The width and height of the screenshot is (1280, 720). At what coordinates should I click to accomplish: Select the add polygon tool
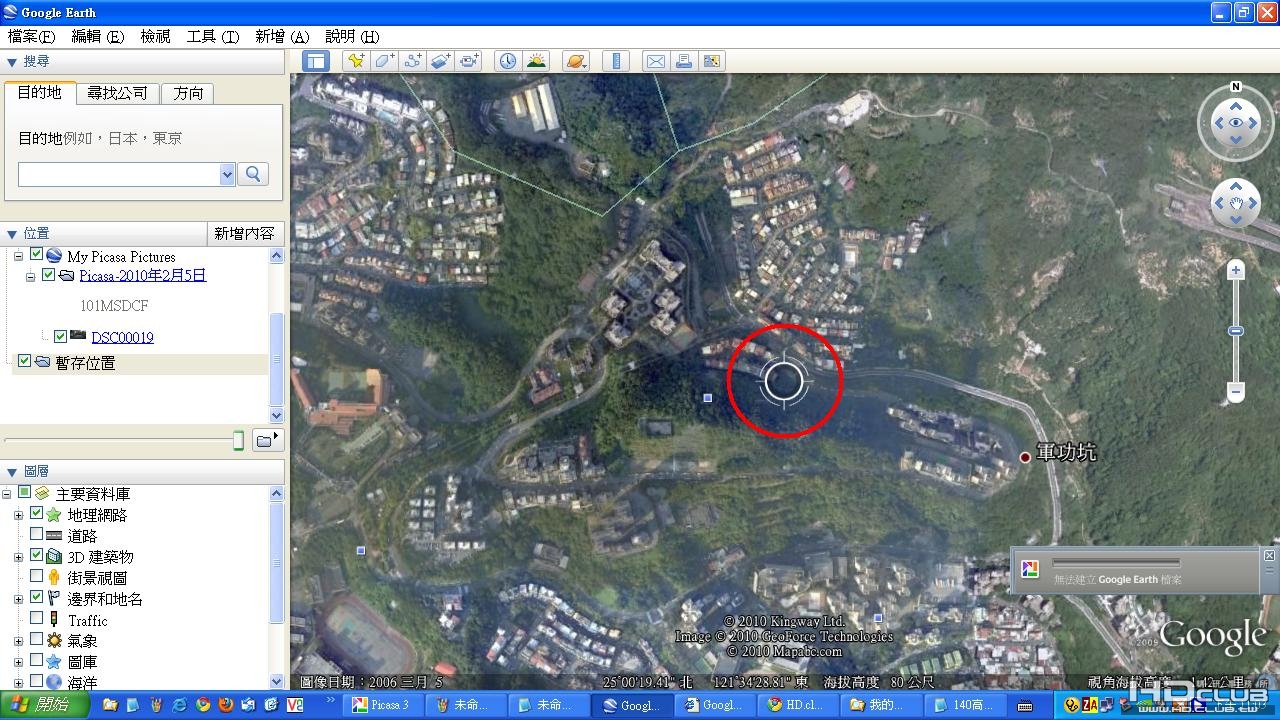[385, 61]
